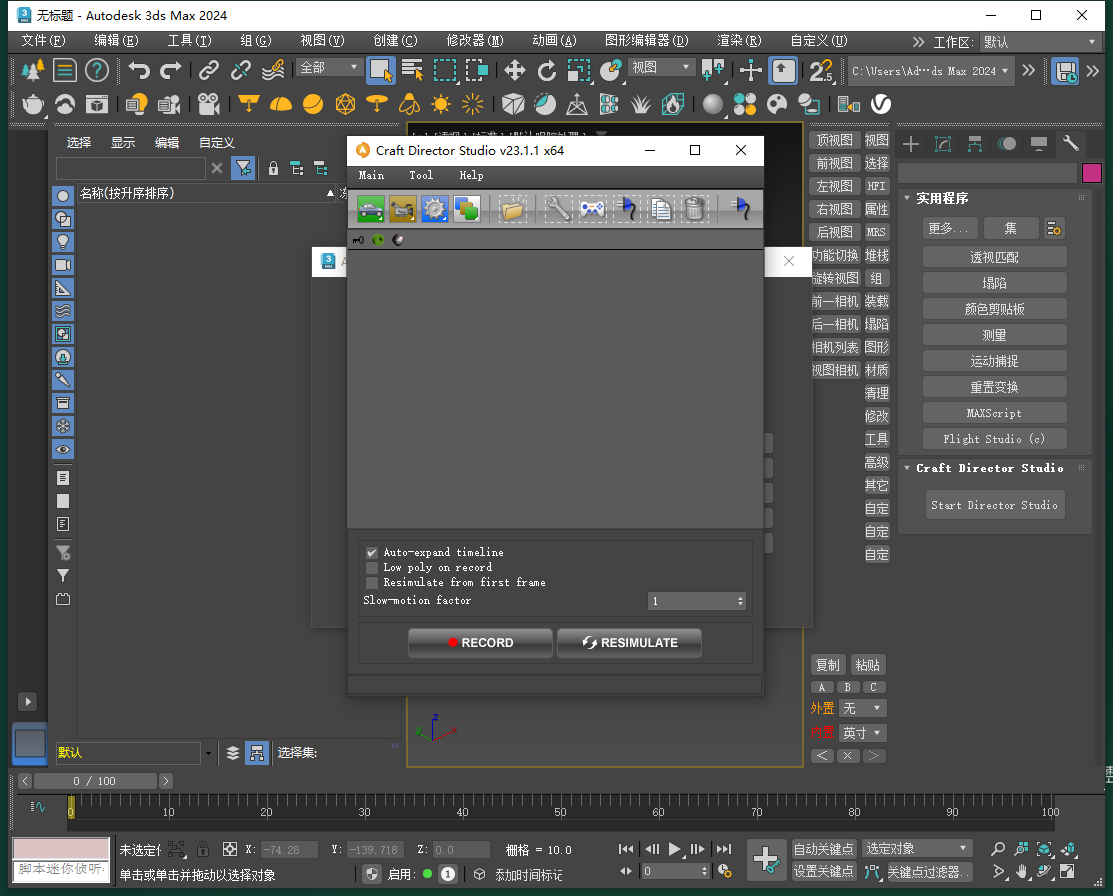Viewport: 1113px width, 896px height.
Task: Click the pink object color swatch
Action: (1095, 172)
